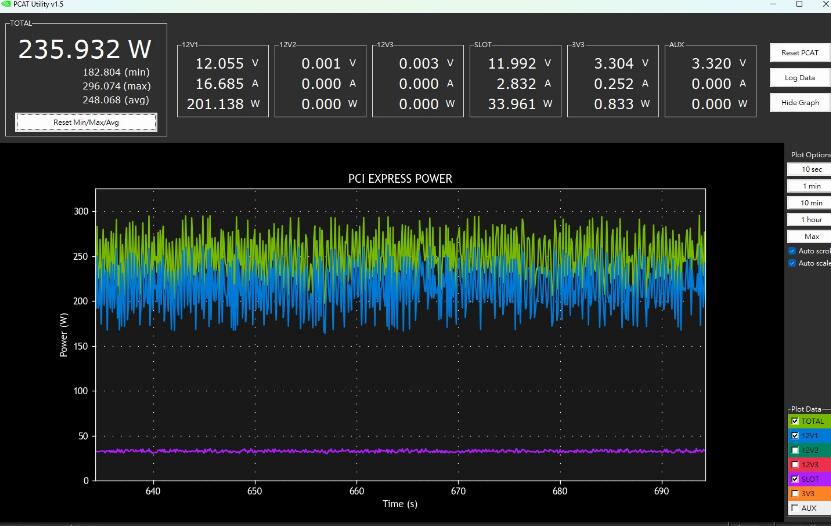Choose the 1 hour plot range
This screenshot has height=526, width=831.
pyautogui.click(x=811, y=219)
